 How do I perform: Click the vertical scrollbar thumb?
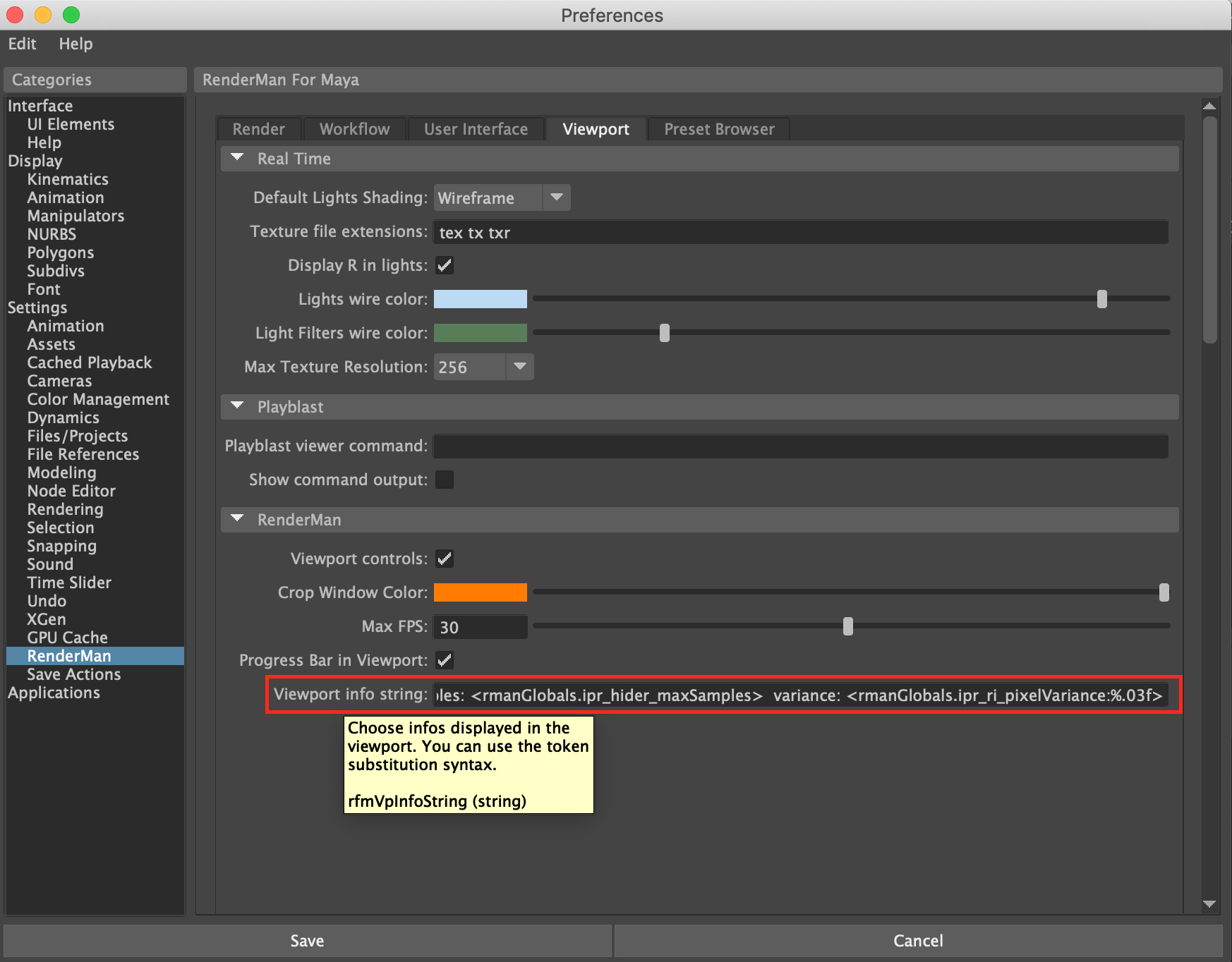click(1209, 230)
